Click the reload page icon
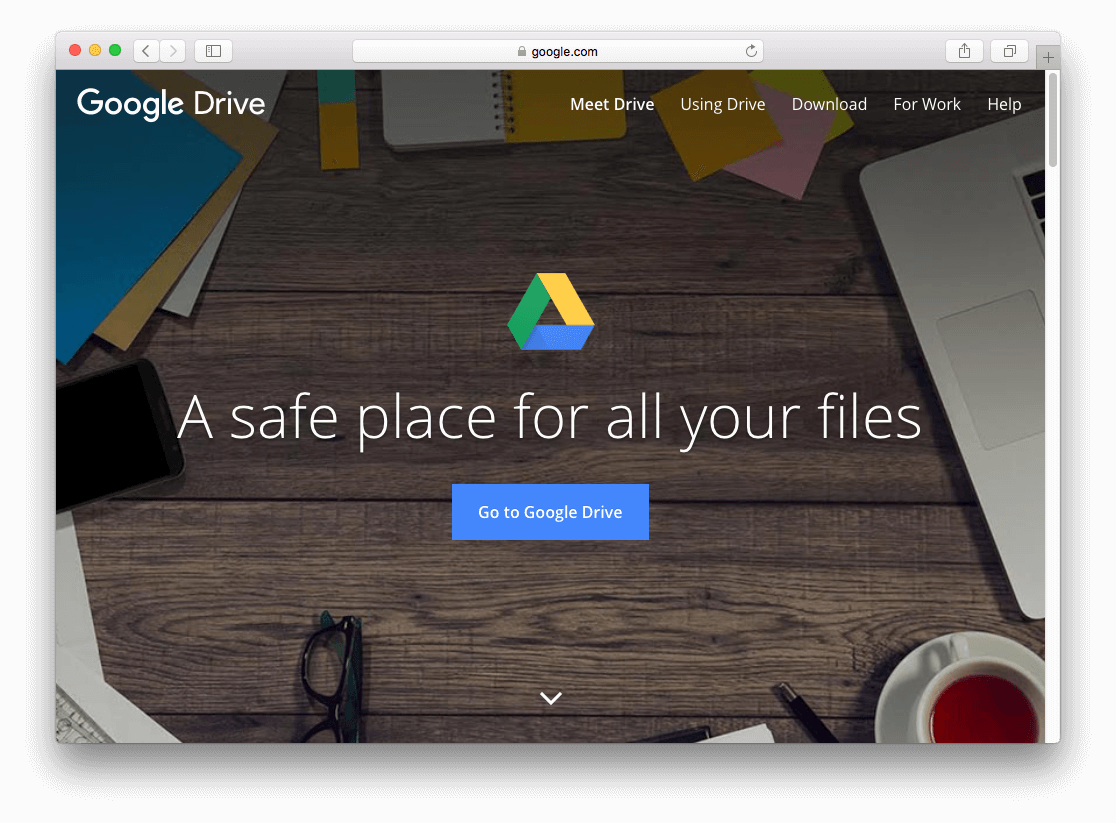The width and height of the screenshot is (1116, 823). pos(750,51)
